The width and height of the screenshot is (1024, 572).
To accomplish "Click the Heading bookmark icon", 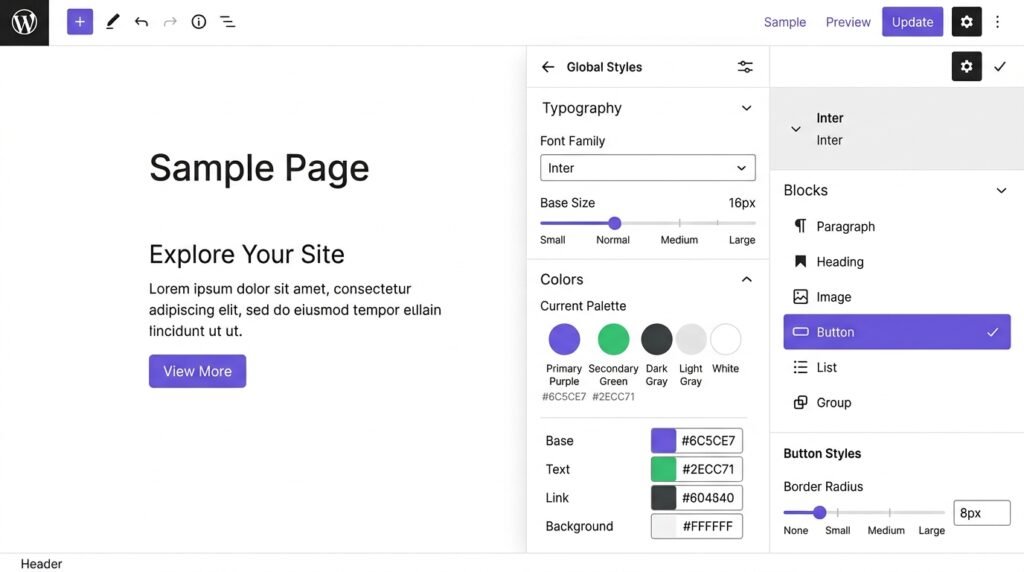I will pyautogui.click(x=800, y=261).
